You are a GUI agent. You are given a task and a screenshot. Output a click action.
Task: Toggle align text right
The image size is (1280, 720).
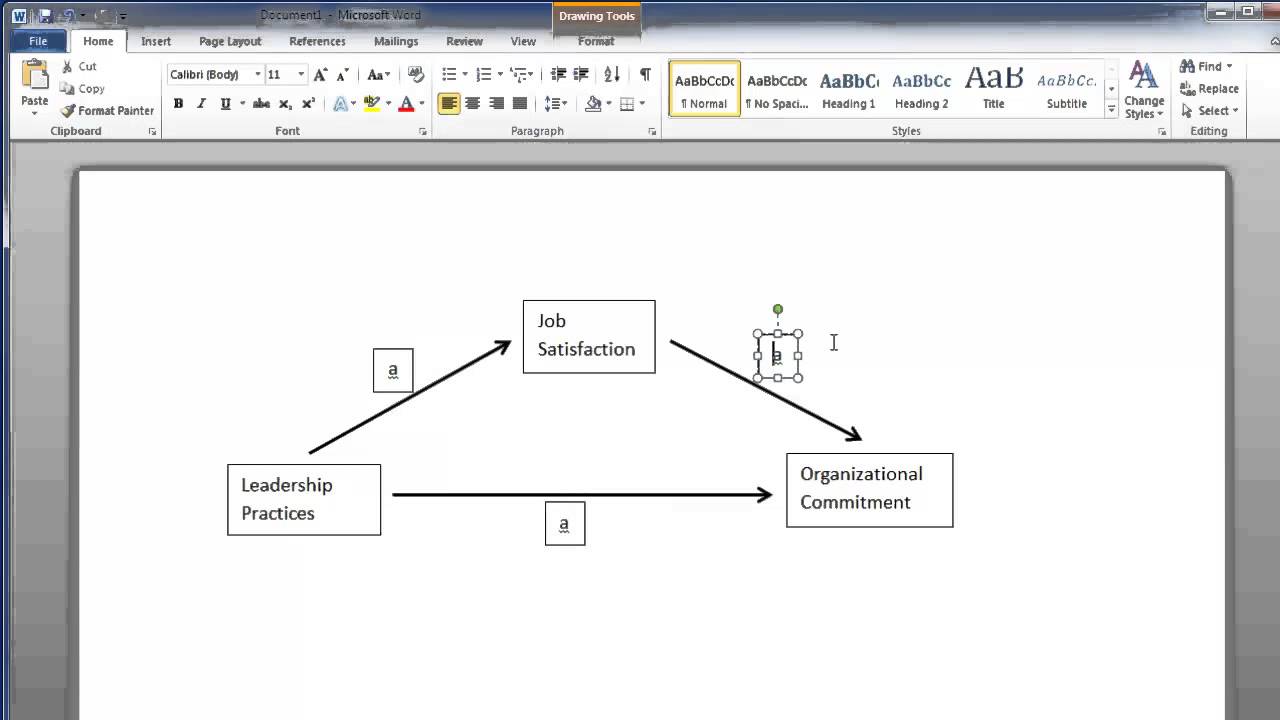point(496,104)
